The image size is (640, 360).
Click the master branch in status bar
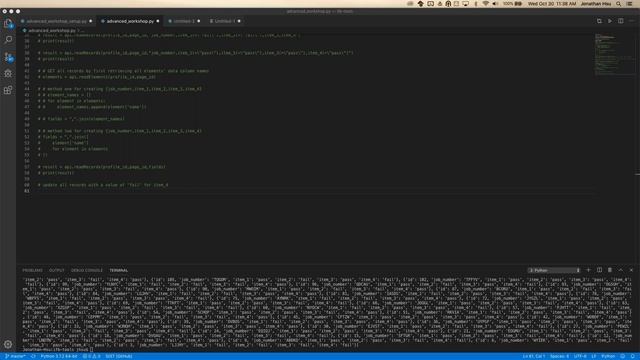[x=15, y=356]
